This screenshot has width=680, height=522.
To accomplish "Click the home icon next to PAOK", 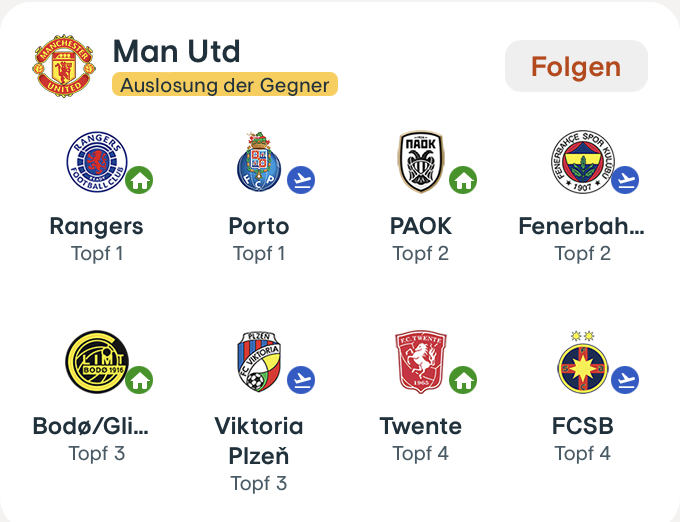I will pyautogui.click(x=463, y=180).
